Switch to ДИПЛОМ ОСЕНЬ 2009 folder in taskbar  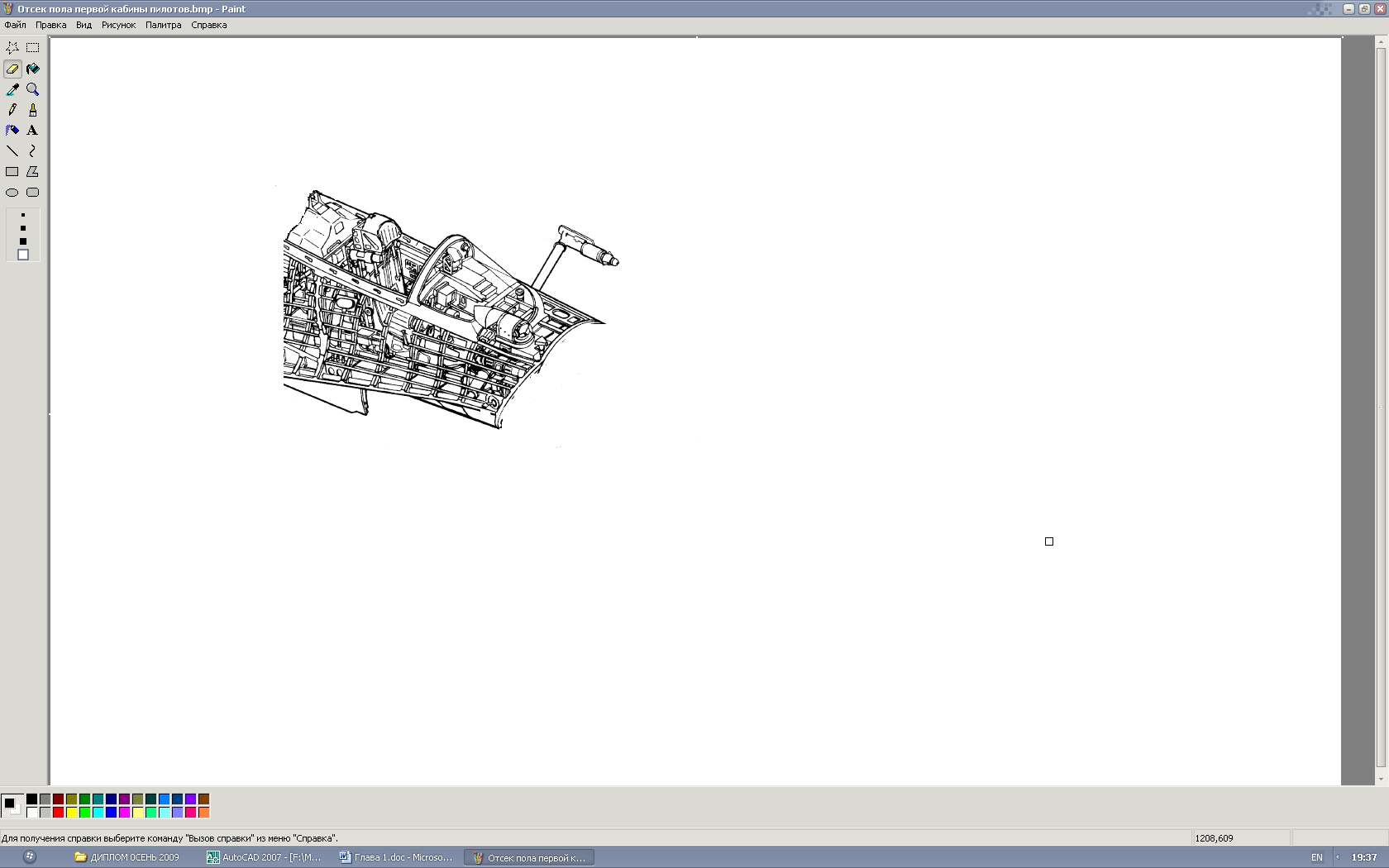(126, 857)
